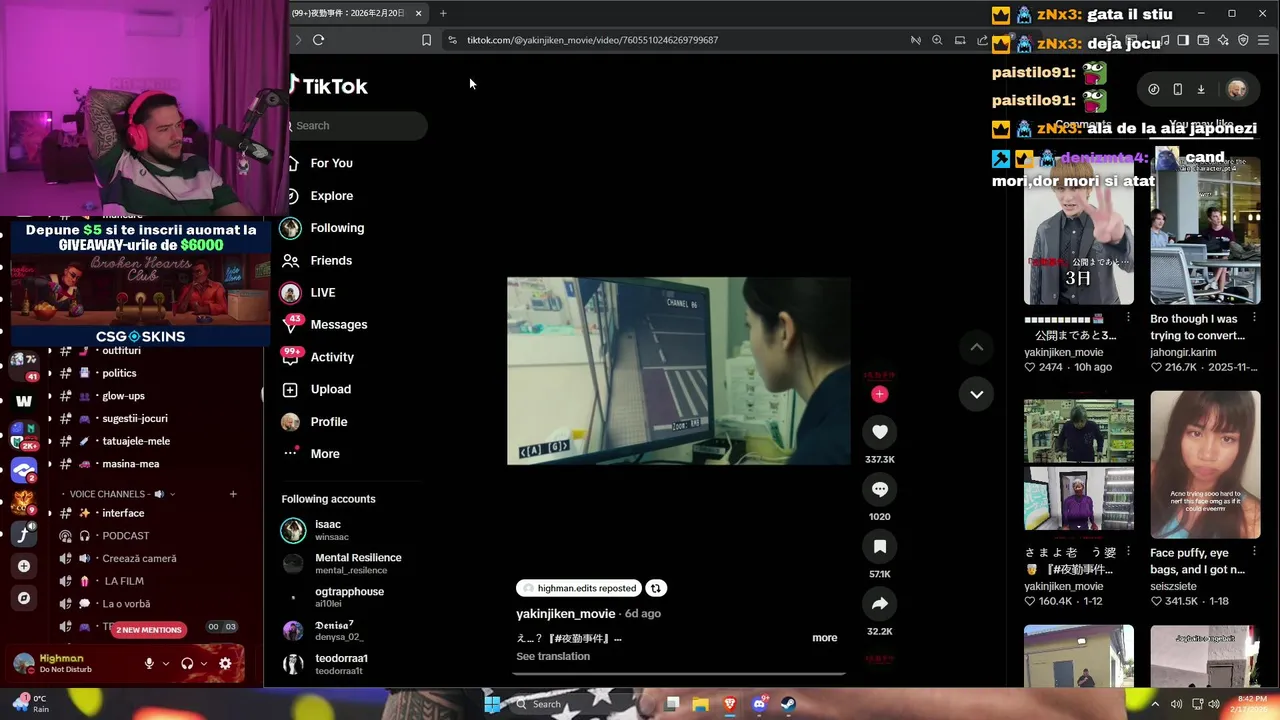Expand Discord microphone input options arrow

tap(165, 663)
